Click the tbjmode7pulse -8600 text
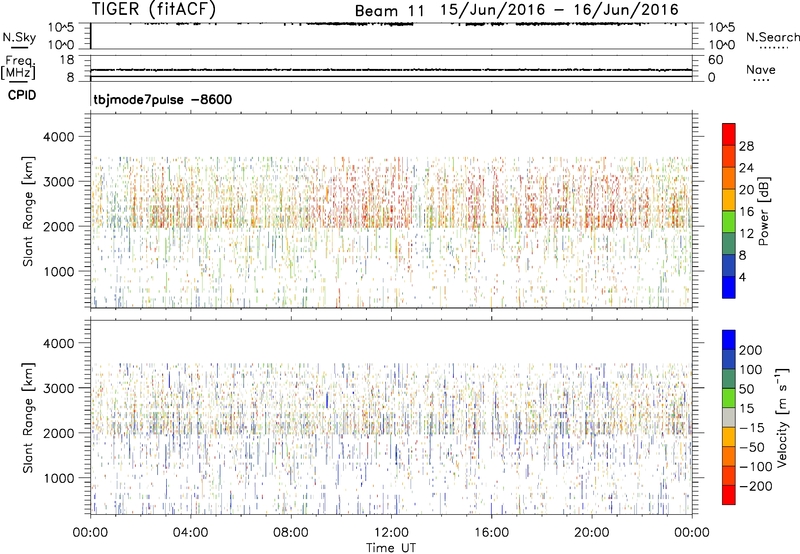 [x=162, y=99]
